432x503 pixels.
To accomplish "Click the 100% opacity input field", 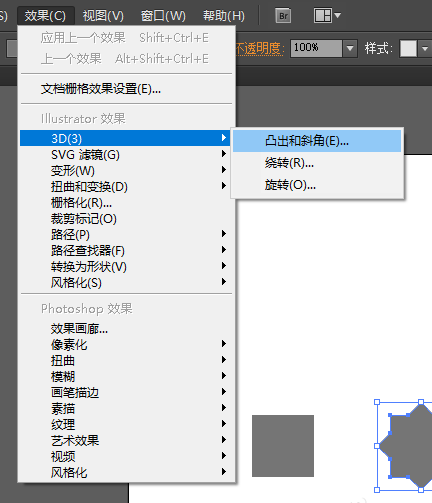I will coord(316,48).
